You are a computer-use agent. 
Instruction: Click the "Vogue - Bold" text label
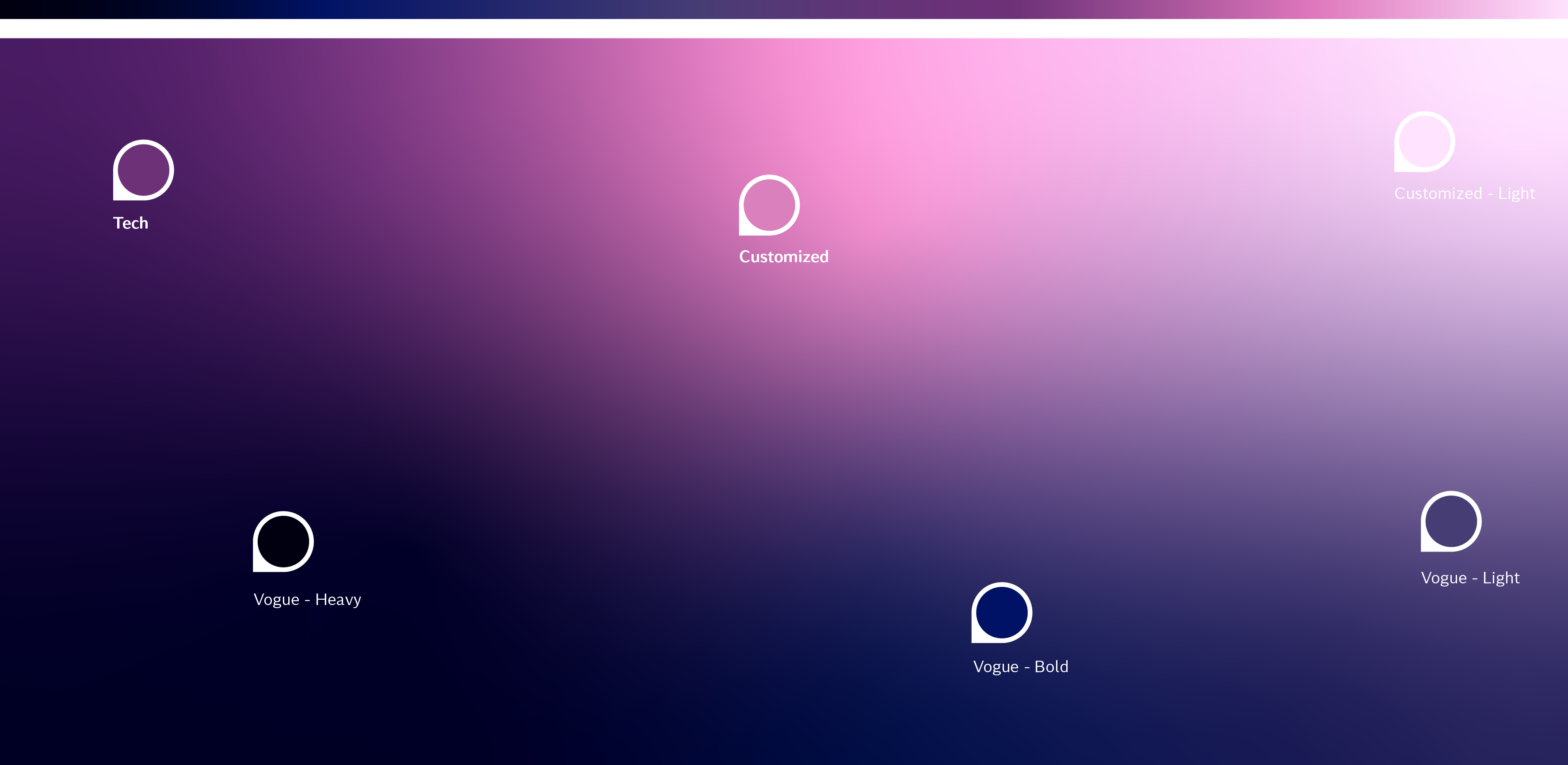point(1020,666)
